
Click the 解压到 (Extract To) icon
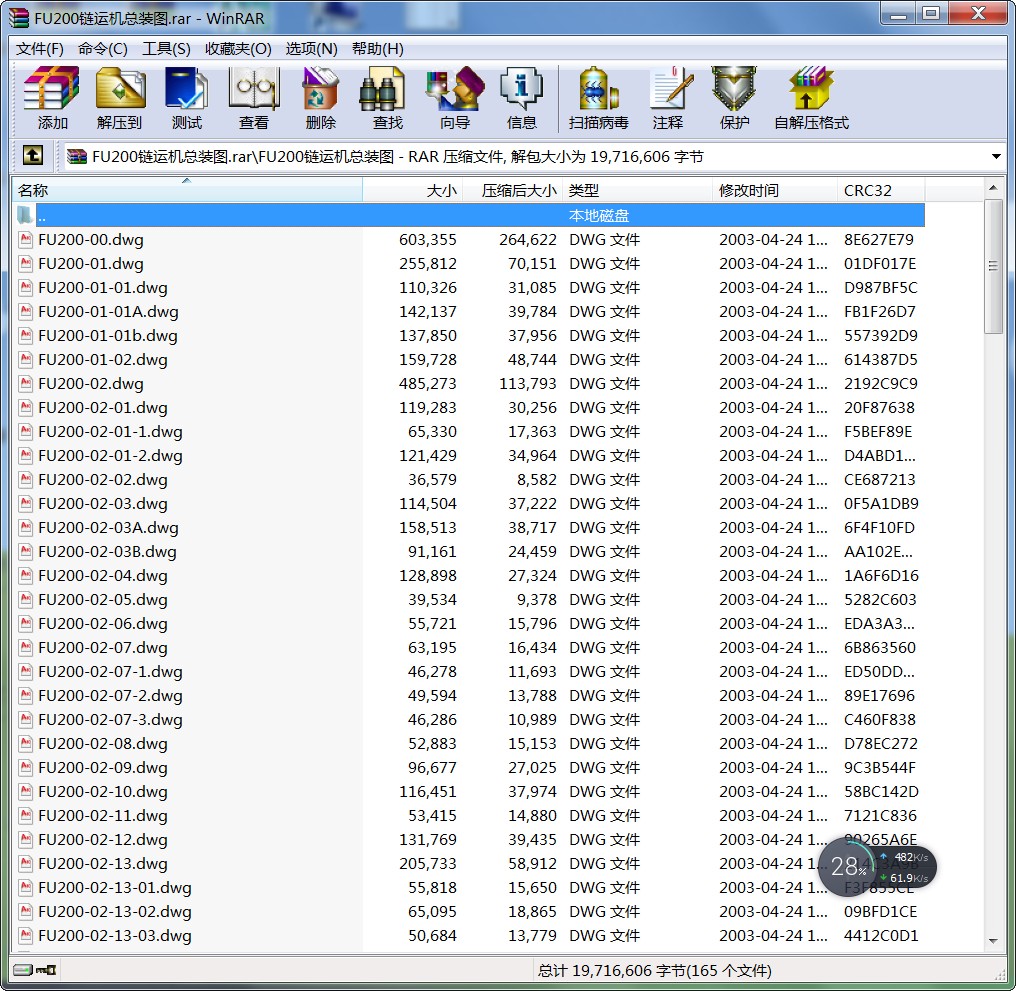click(119, 98)
